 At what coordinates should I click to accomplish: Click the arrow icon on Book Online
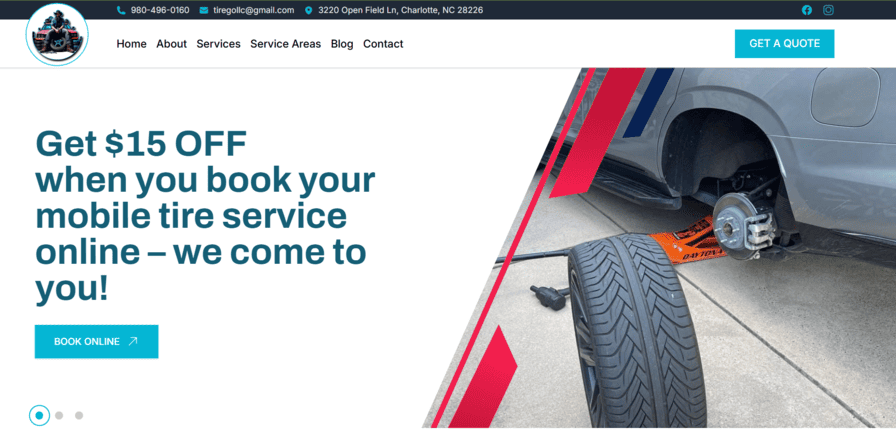tap(133, 341)
